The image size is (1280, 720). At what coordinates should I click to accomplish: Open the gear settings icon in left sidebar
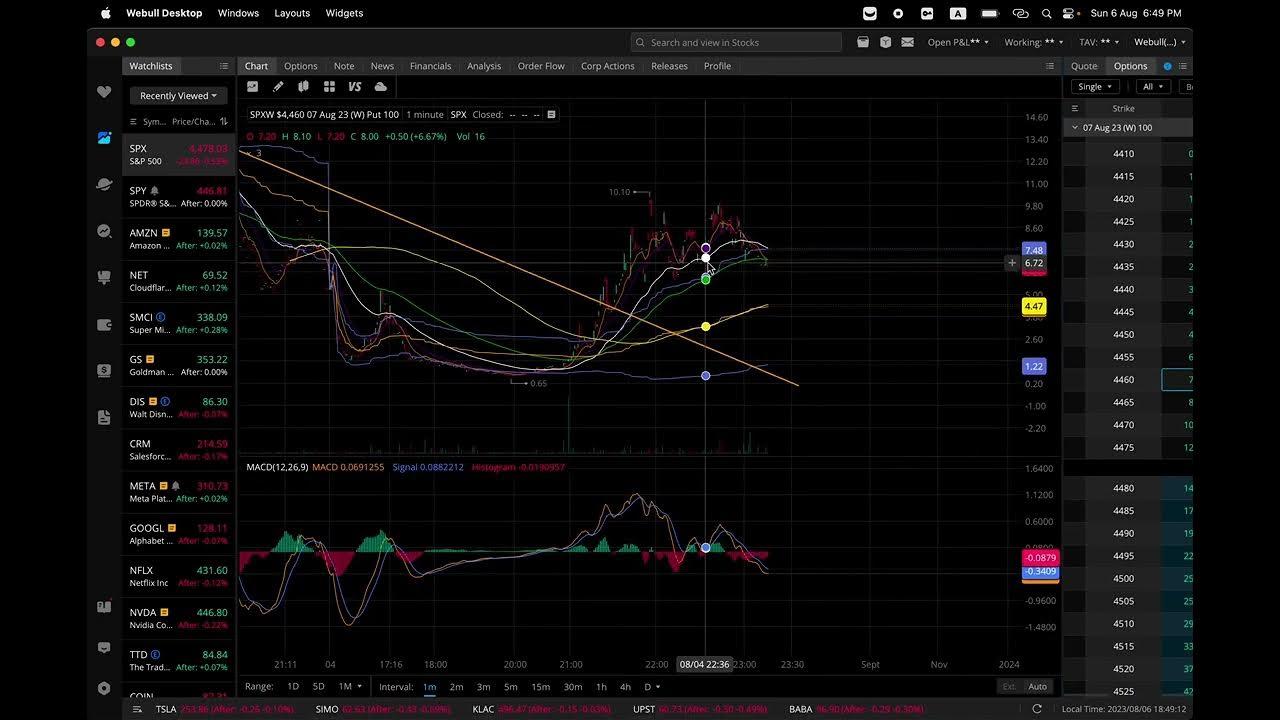coord(104,688)
